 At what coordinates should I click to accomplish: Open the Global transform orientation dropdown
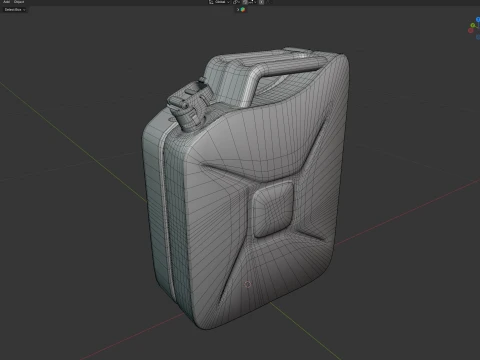(x=219, y=2)
